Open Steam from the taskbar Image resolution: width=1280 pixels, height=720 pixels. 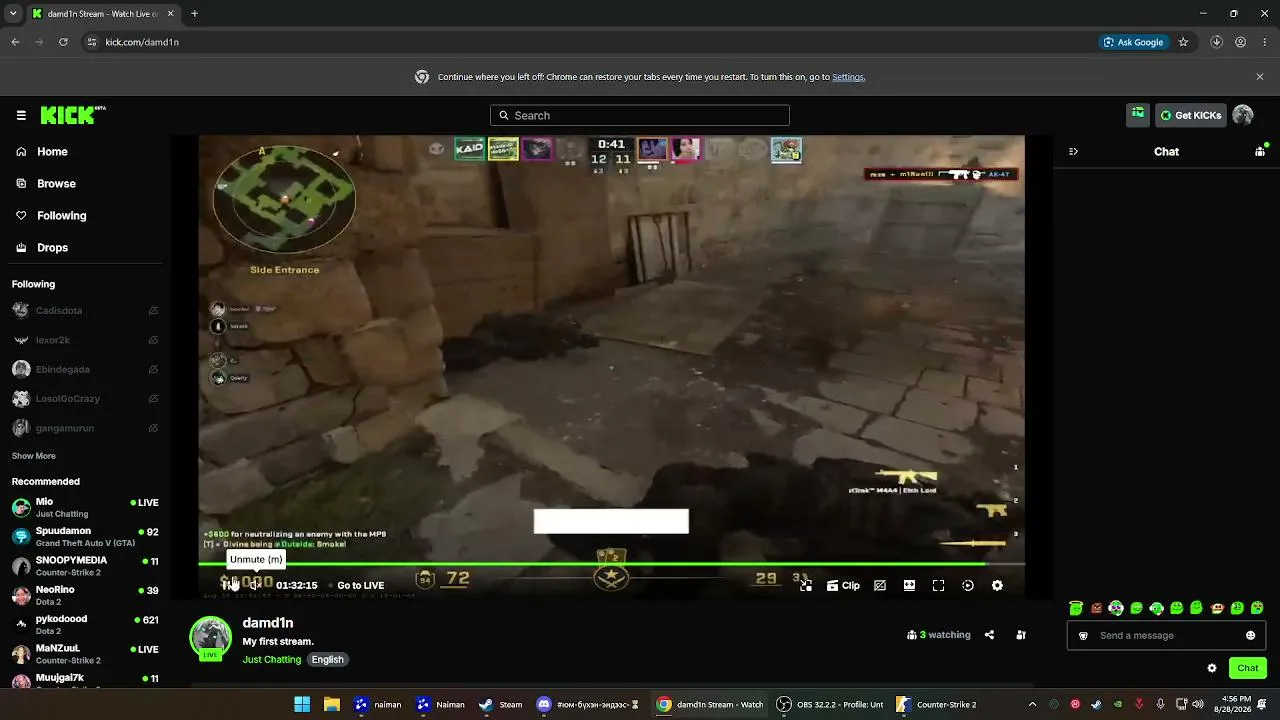[500, 704]
